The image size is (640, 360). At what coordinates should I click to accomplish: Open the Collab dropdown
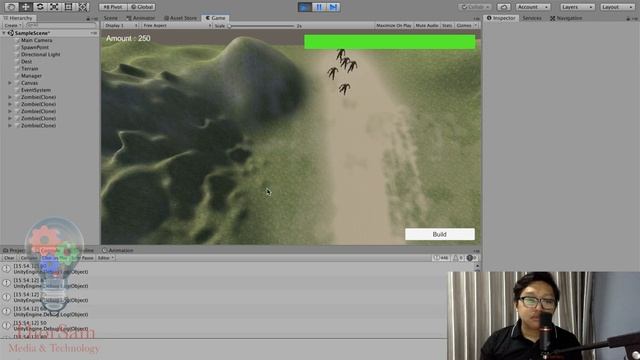(474, 7)
